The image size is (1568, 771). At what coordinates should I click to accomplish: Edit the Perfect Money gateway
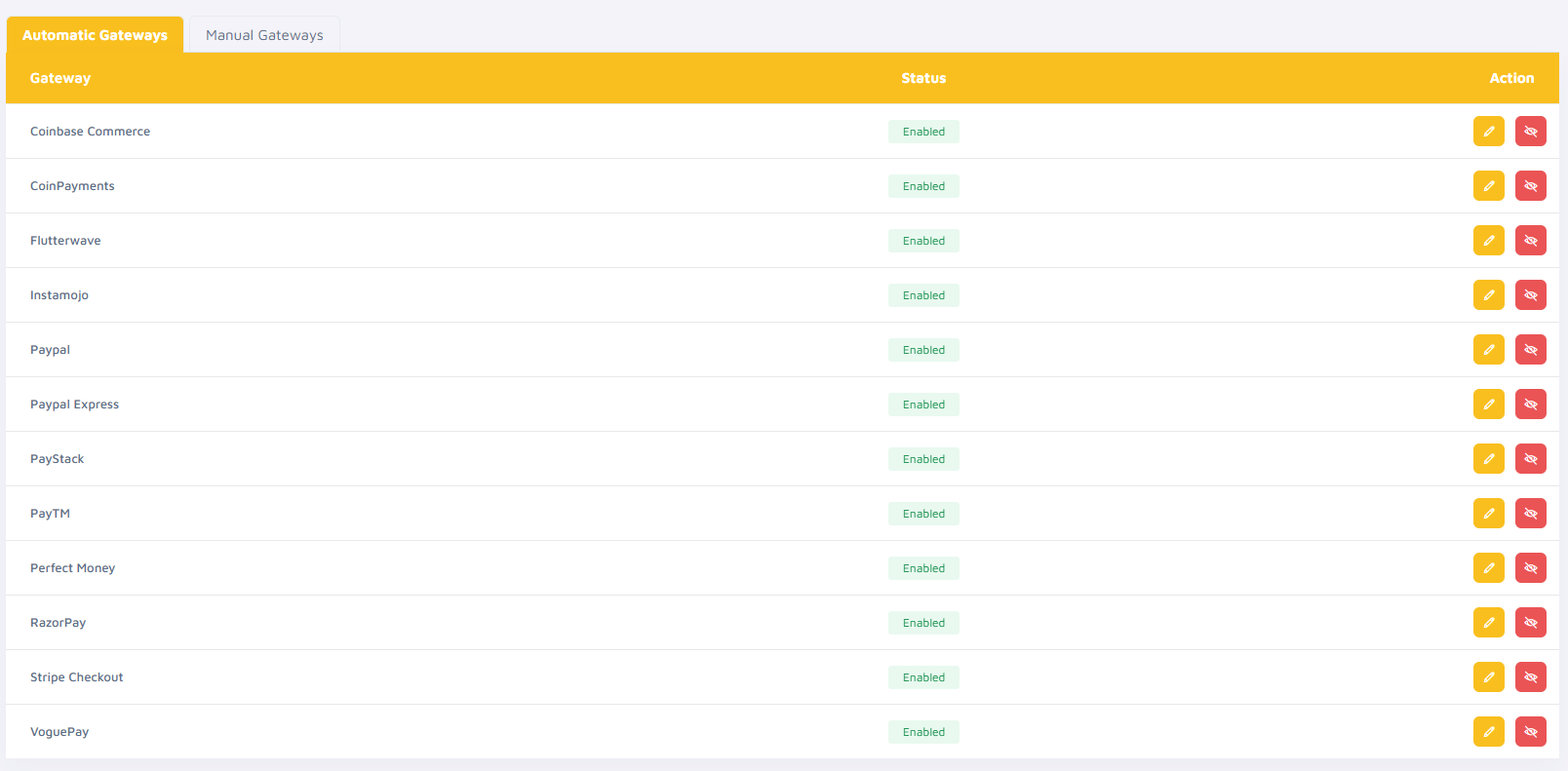pos(1488,568)
